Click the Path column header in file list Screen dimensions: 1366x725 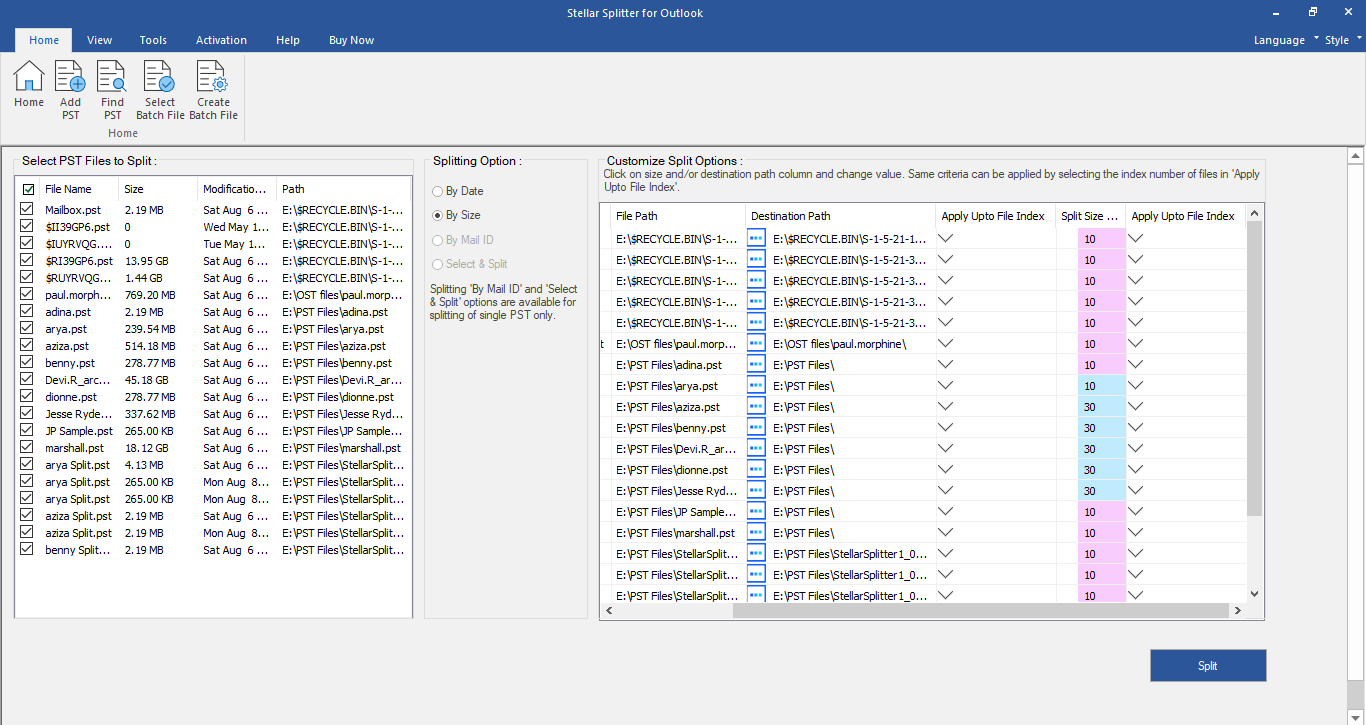pyautogui.click(x=342, y=189)
